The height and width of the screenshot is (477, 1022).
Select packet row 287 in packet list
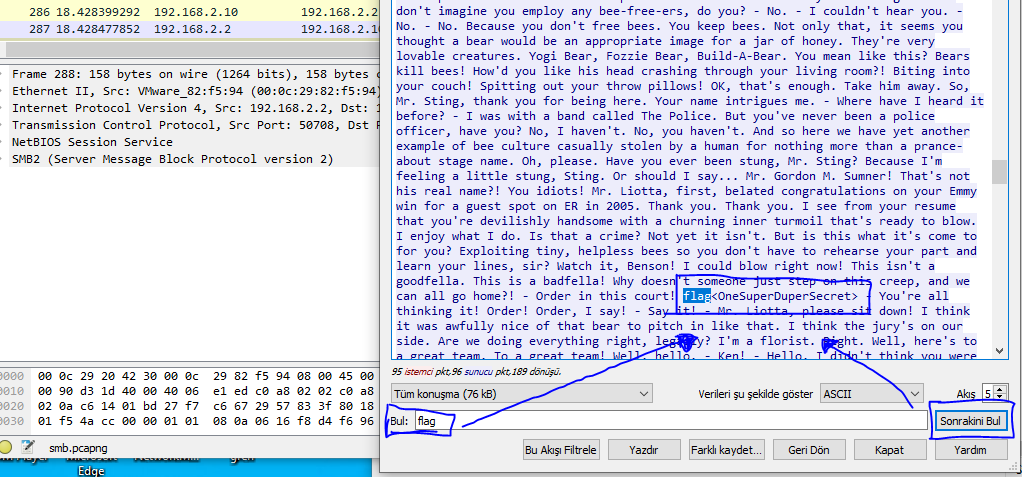click(x=189, y=28)
